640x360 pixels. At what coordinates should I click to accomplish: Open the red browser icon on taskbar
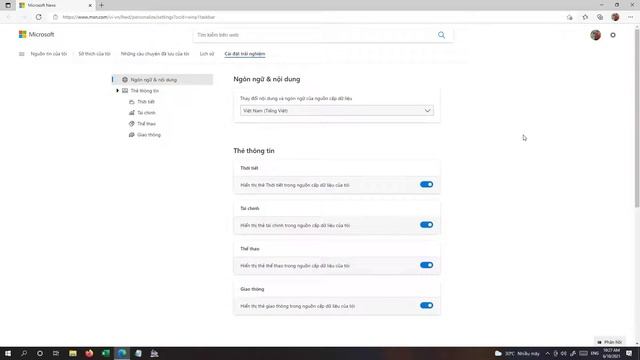pyautogui.click(x=89, y=353)
